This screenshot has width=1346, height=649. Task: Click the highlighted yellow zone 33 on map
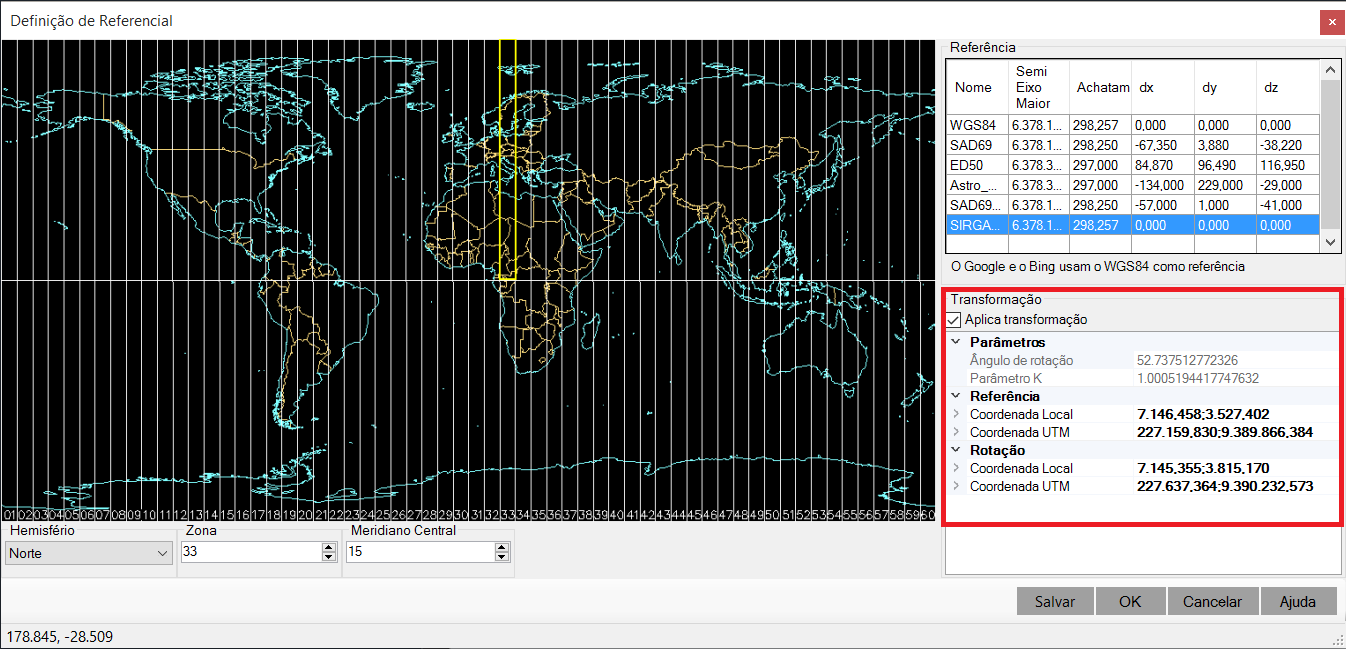tap(507, 160)
